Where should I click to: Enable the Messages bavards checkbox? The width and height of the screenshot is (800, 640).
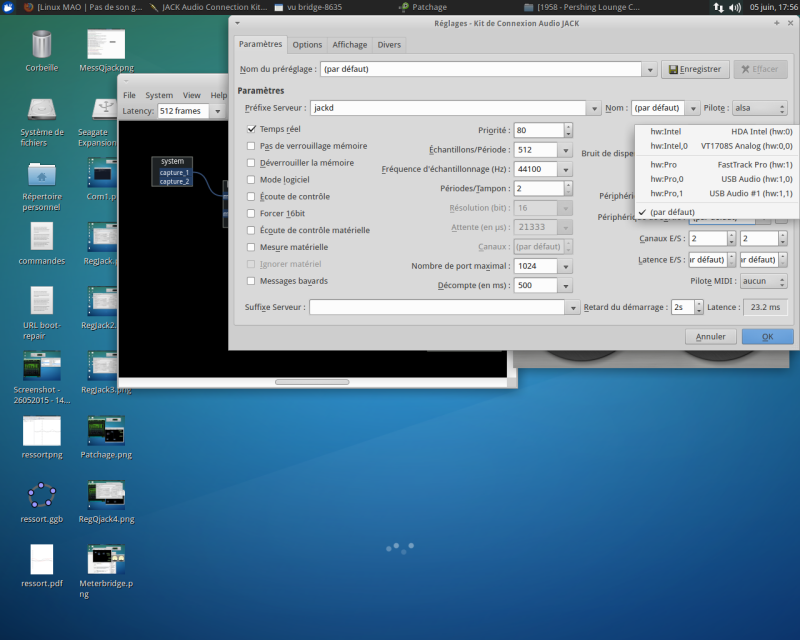coord(252,281)
